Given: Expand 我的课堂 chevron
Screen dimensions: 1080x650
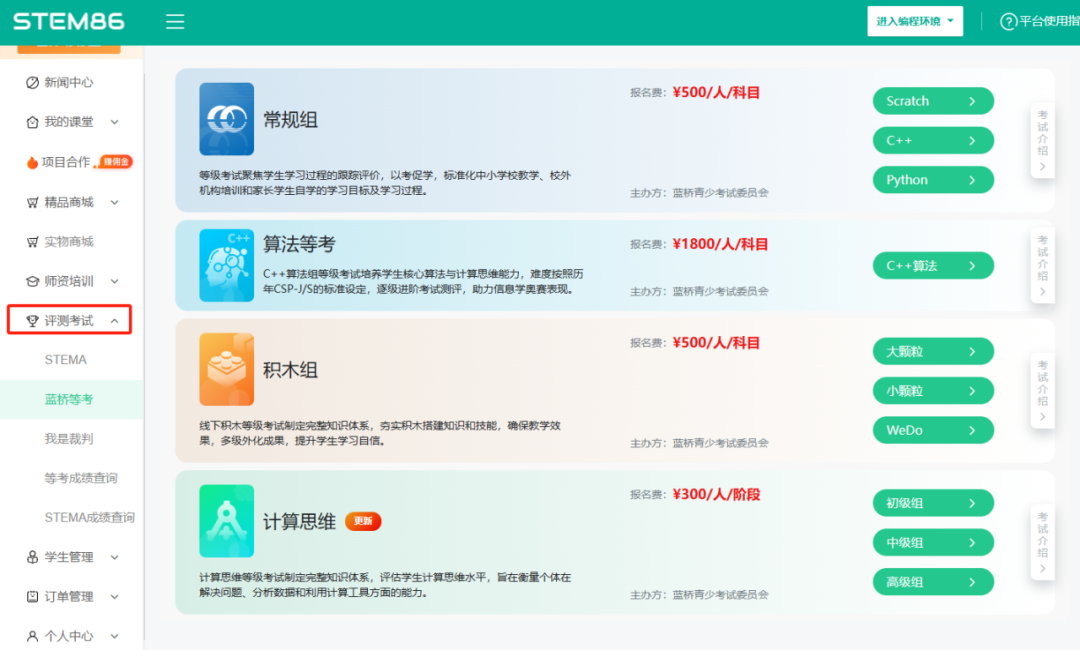Looking at the screenshot, I should pyautogui.click(x=114, y=122).
